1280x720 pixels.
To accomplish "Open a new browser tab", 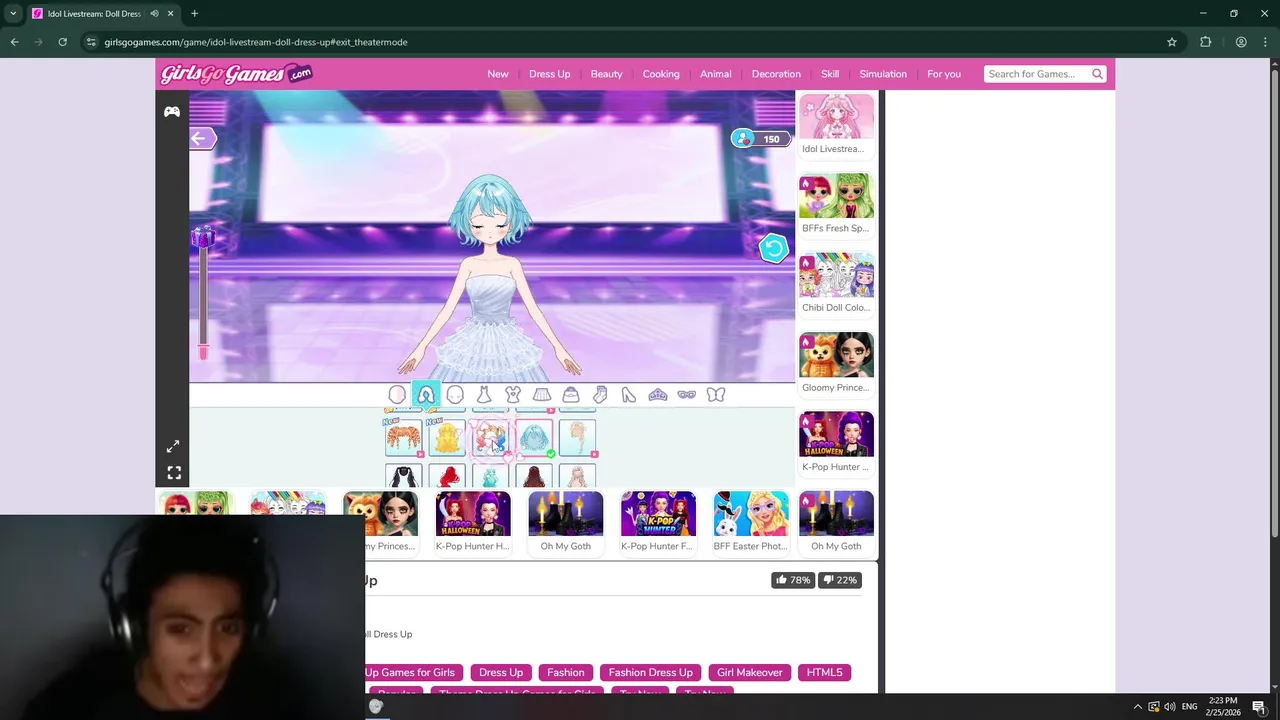I will click(194, 14).
